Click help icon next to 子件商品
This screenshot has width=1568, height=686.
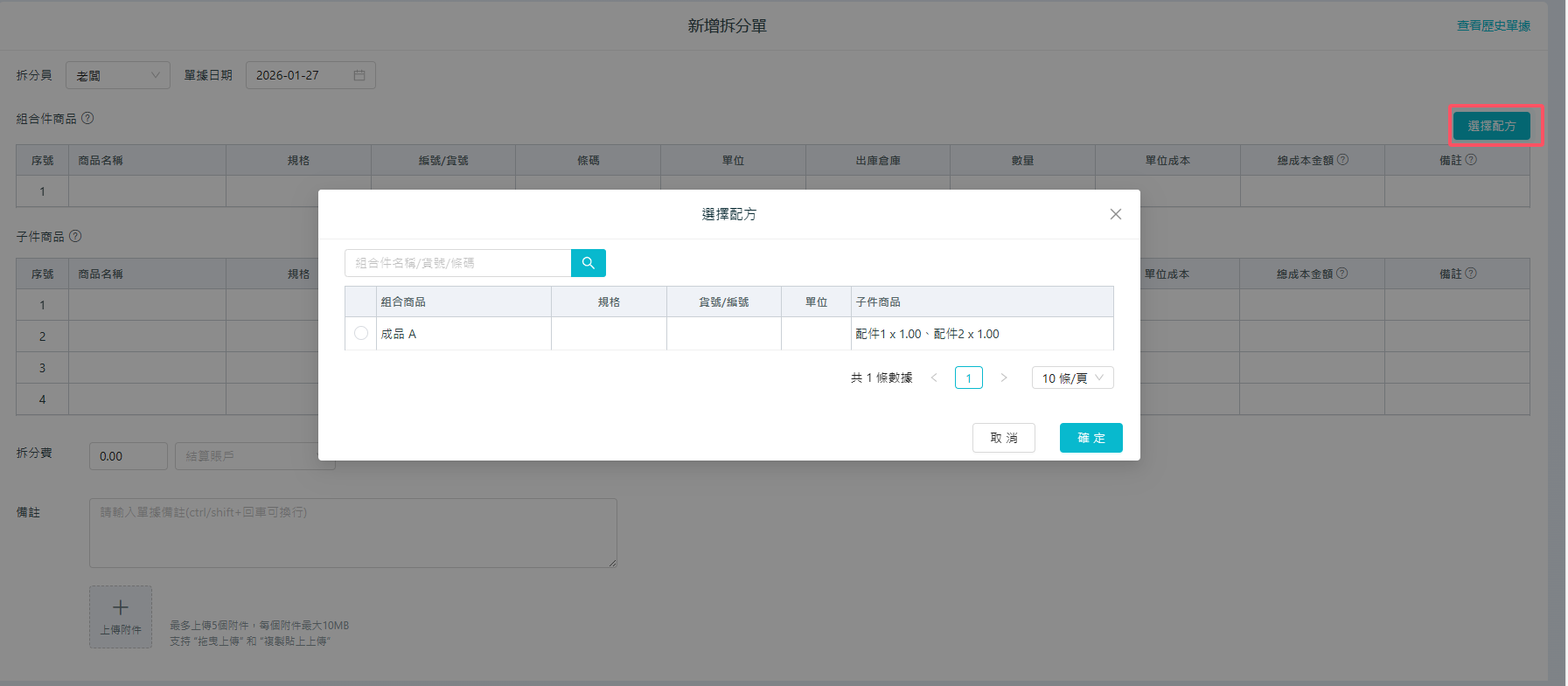tap(75, 236)
